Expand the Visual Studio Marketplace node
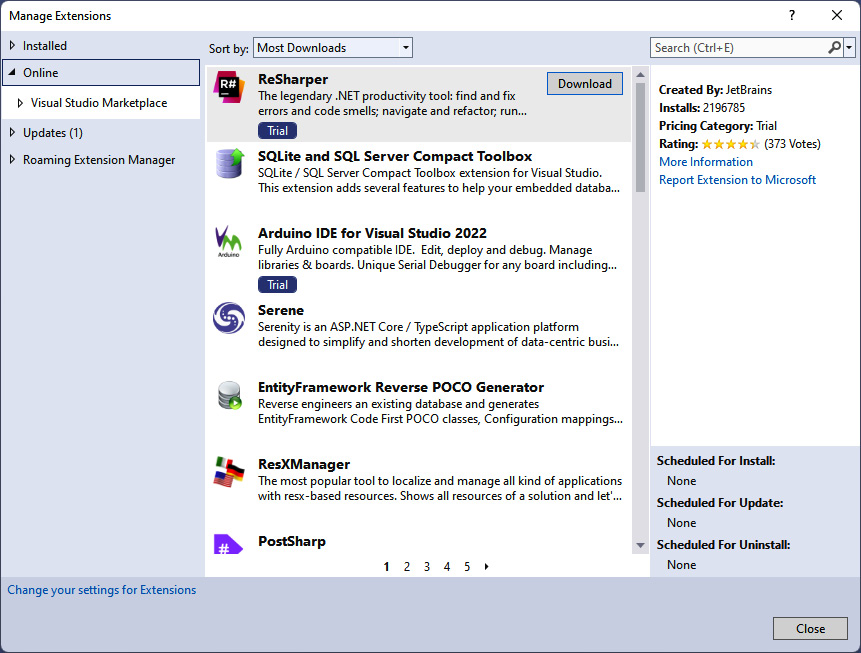The width and height of the screenshot is (861, 653). (x=20, y=103)
